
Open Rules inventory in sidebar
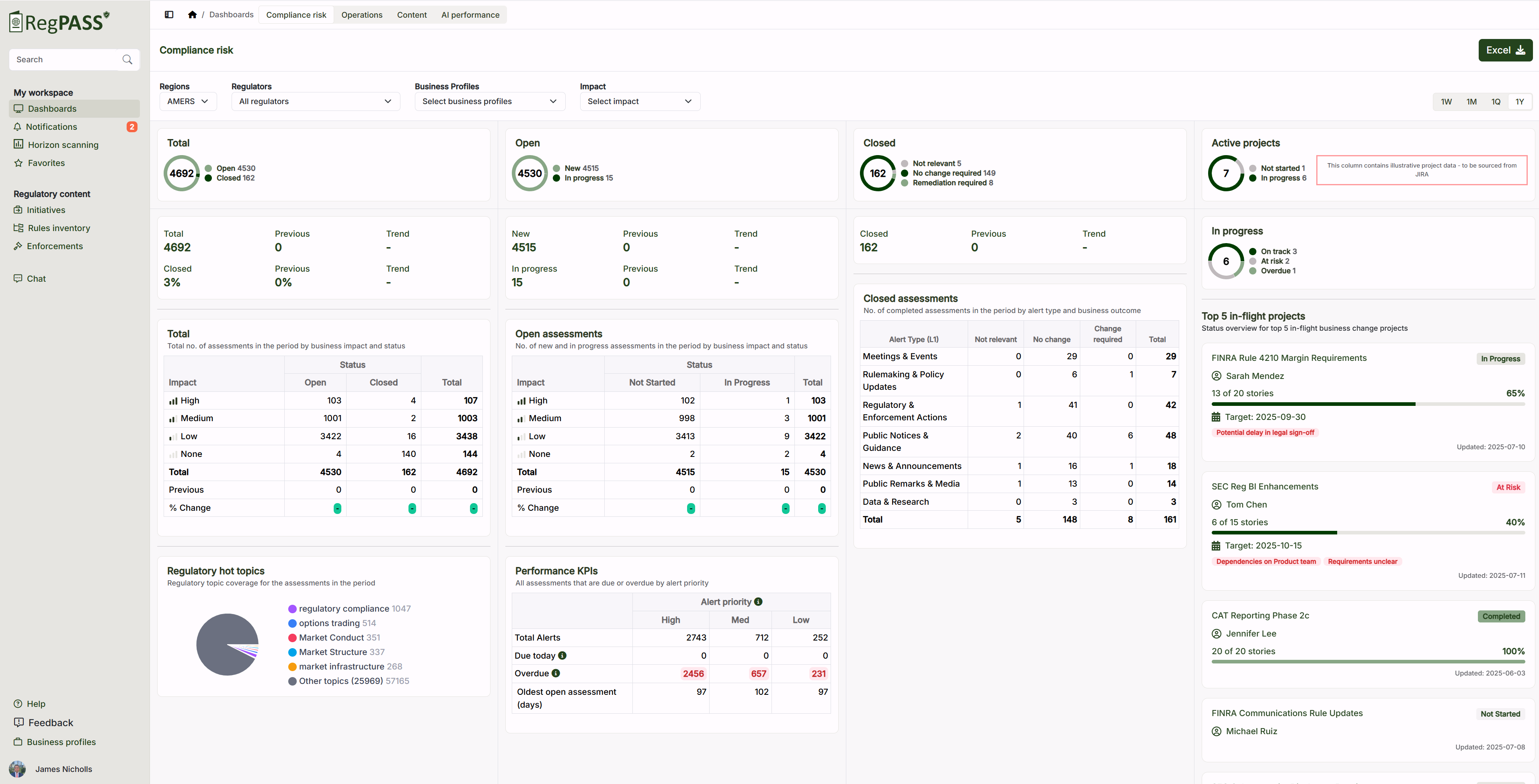pos(59,228)
